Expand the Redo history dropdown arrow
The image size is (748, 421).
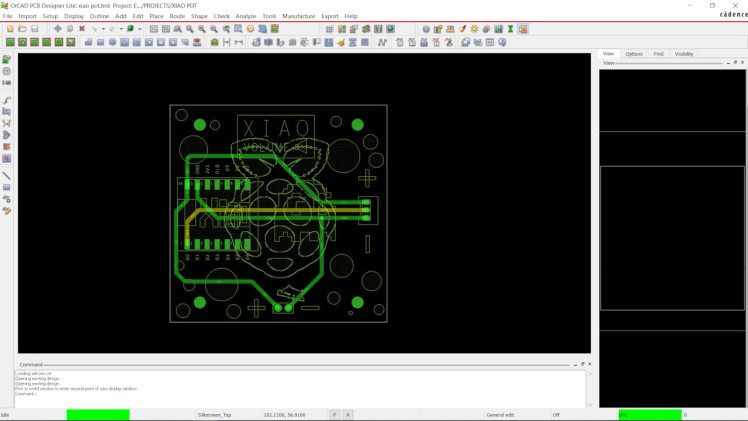tap(121, 29)
